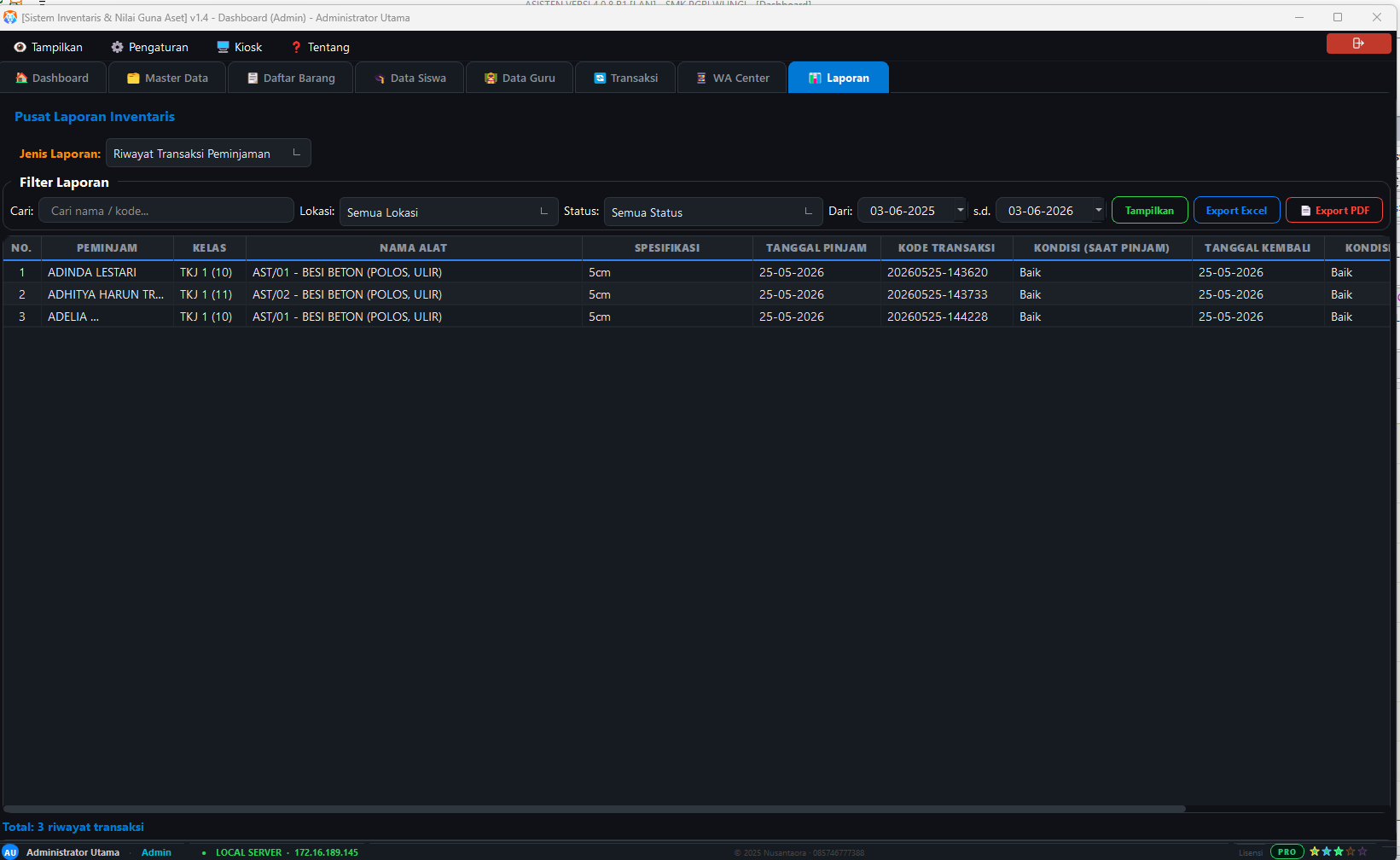Sort by the NAMA ALAT column header
1400x860 pixels.
414,248
